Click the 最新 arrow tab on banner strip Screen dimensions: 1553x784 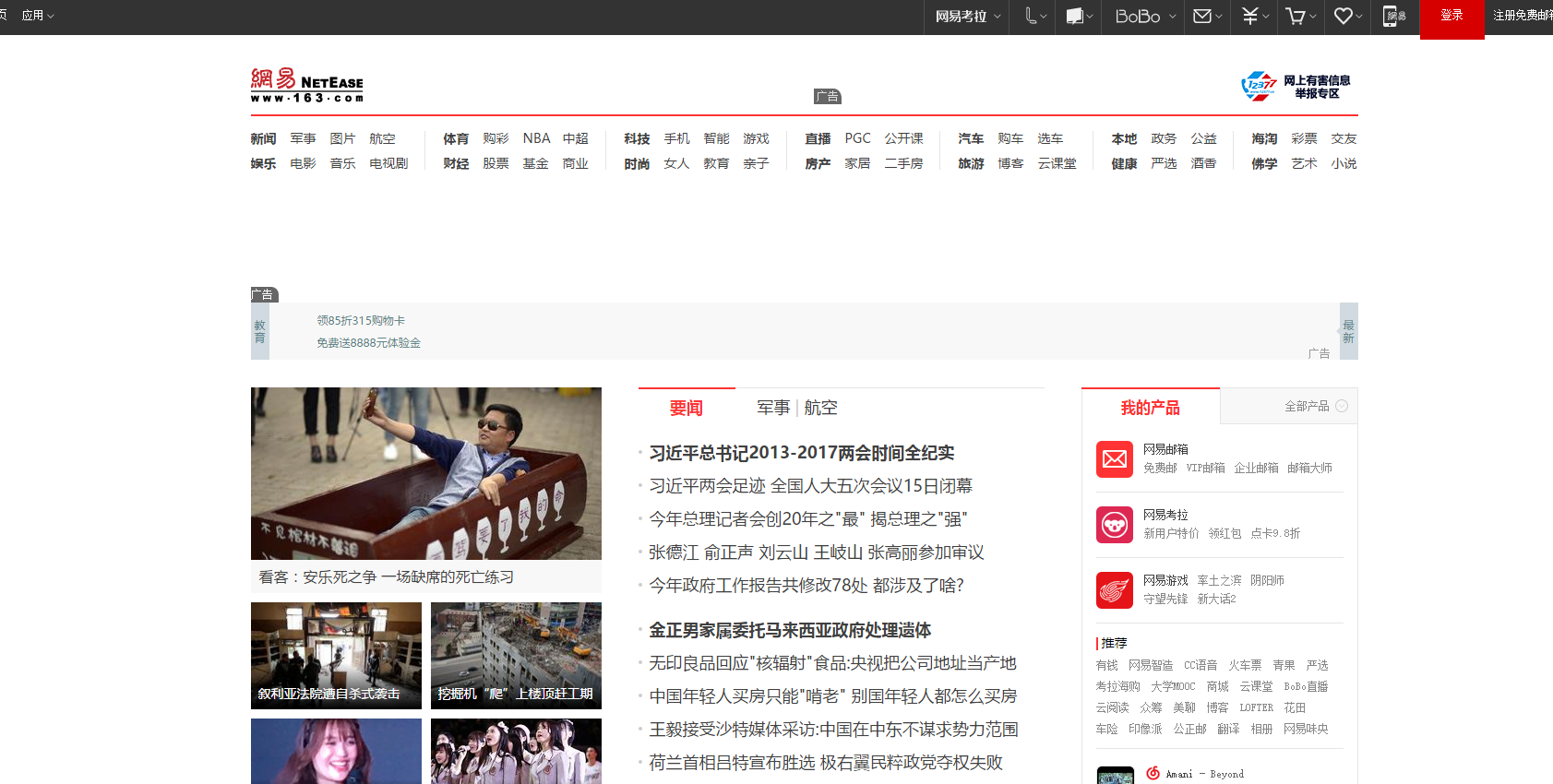point(1348,331)
